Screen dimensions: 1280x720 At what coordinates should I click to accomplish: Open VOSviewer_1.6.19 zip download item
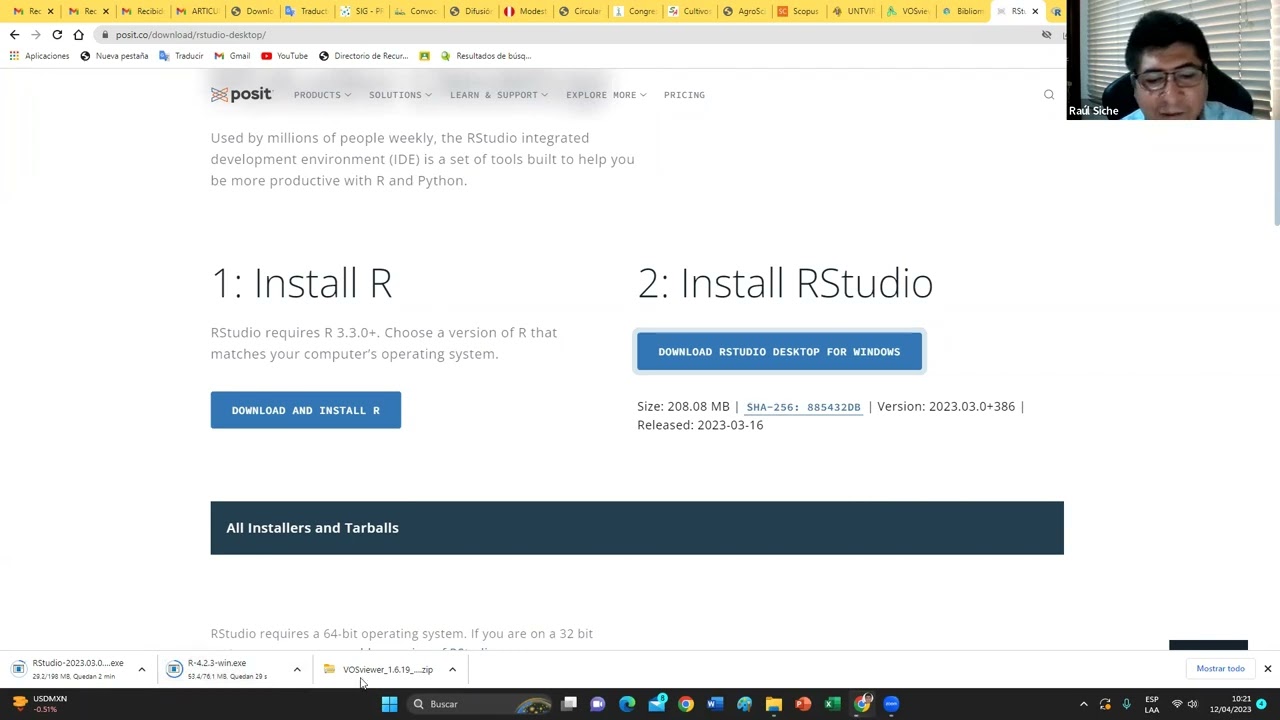pyautogui.click(x=379, y=669)
